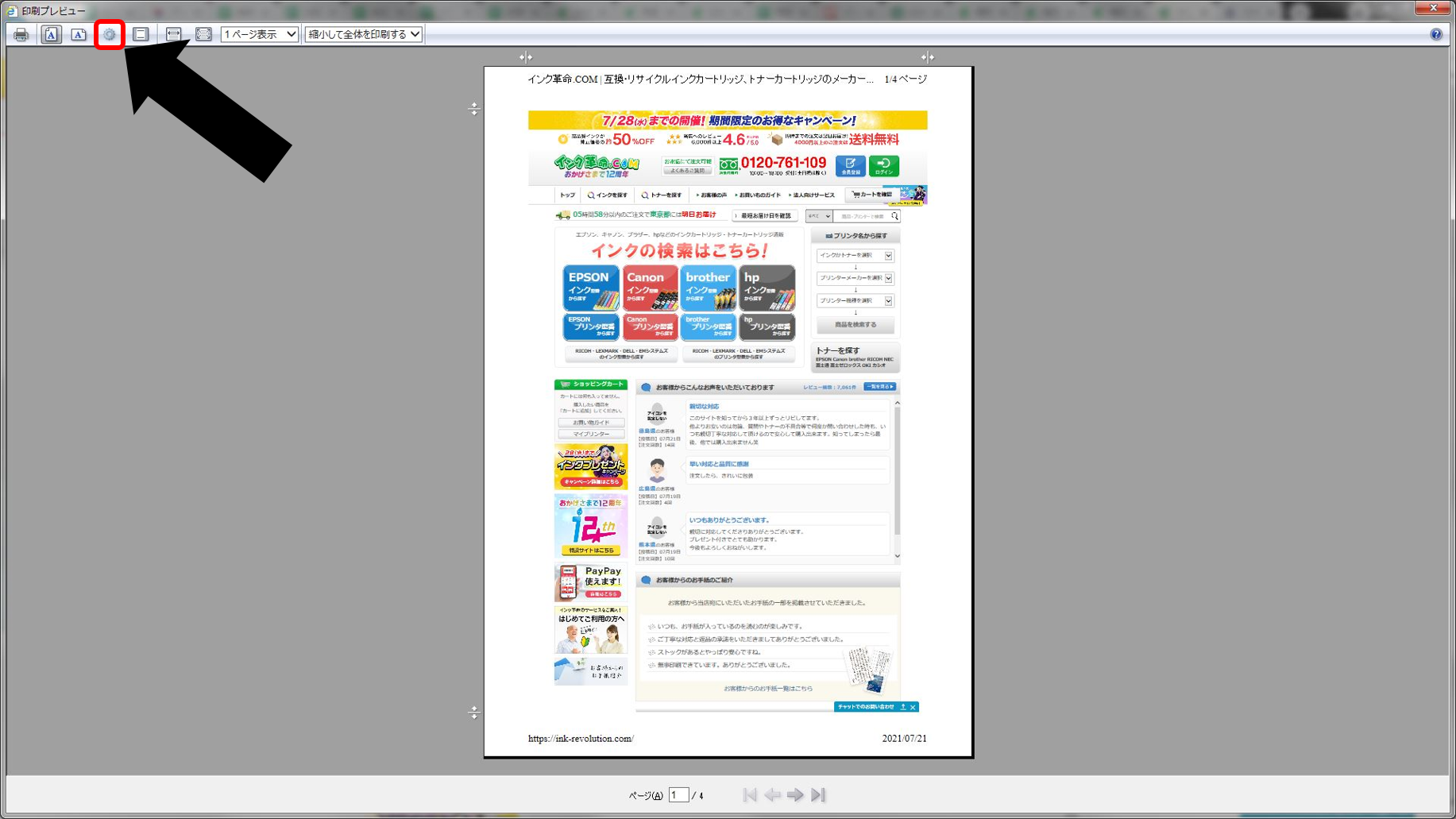Screen dimensions: 1456x819
Task: Select portrait page orientation
Action: [51, 34]
